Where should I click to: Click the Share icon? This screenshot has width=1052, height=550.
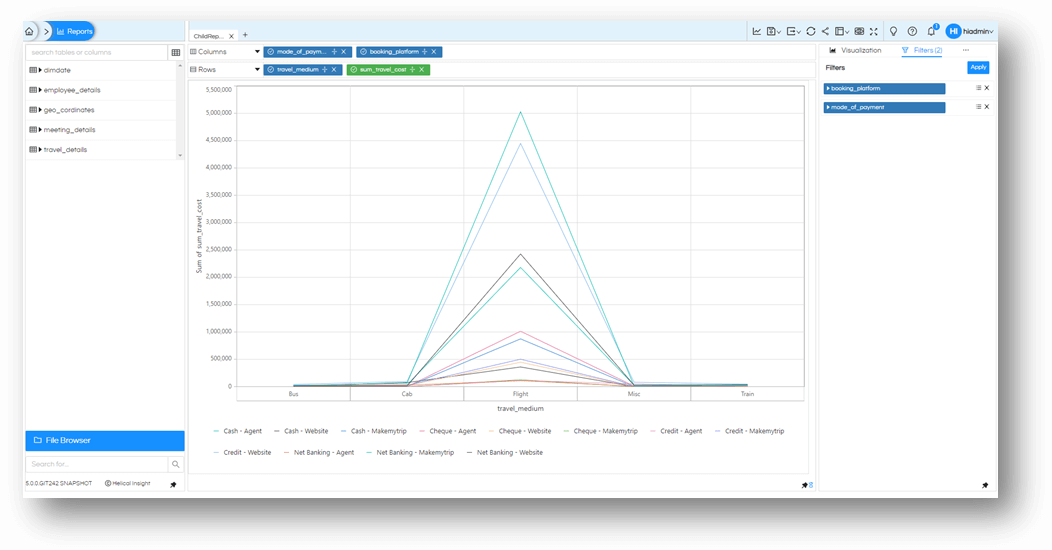825,31
